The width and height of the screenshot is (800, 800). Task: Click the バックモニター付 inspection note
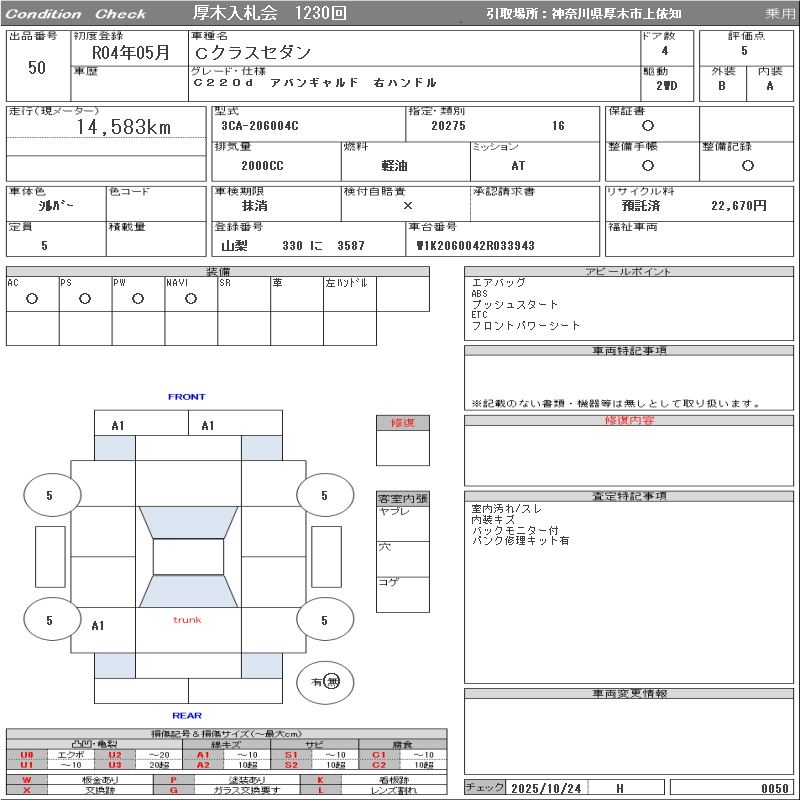click(515, 530)
